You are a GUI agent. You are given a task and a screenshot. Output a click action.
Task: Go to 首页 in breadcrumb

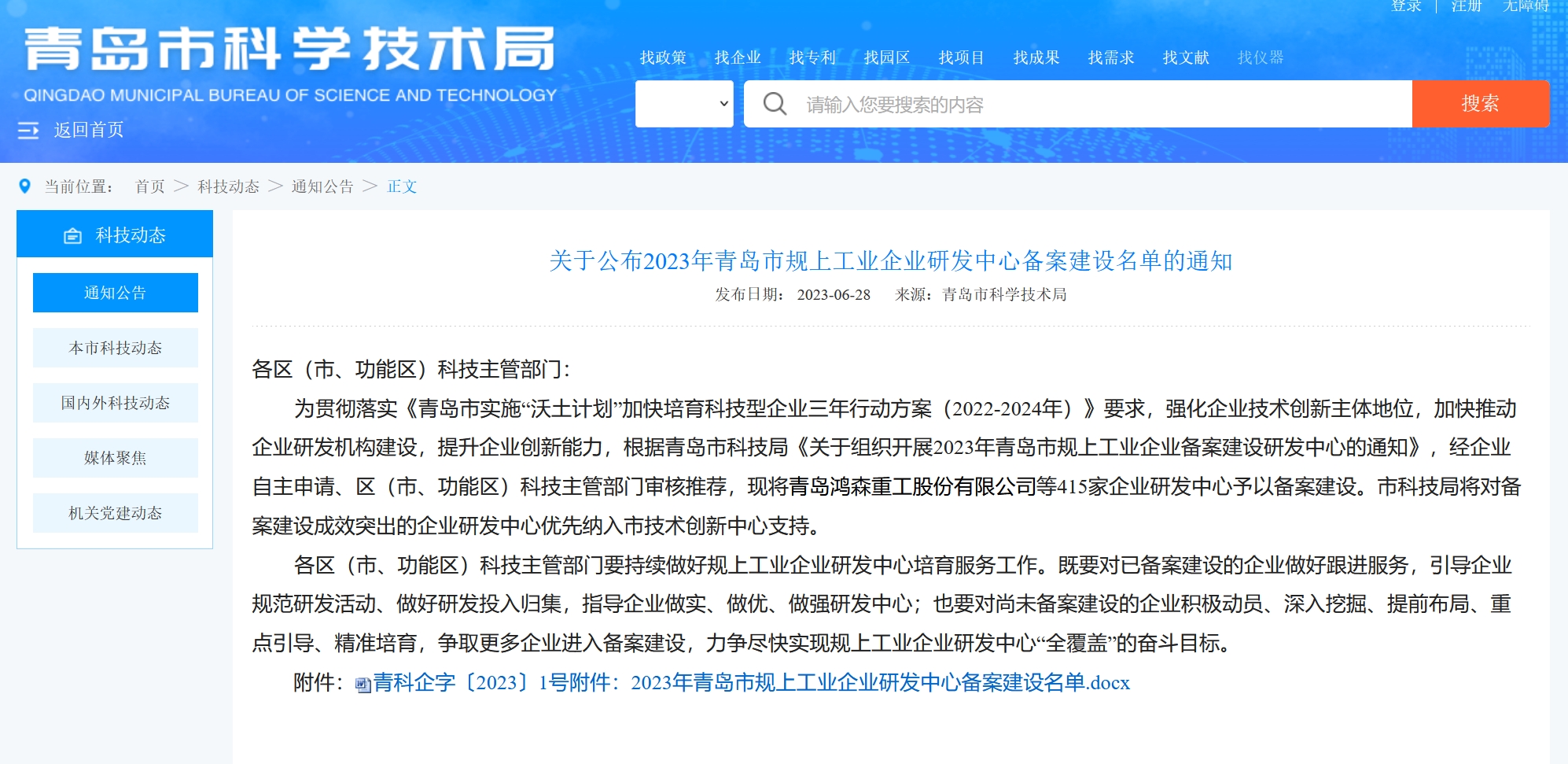click(x=150, y=186)
